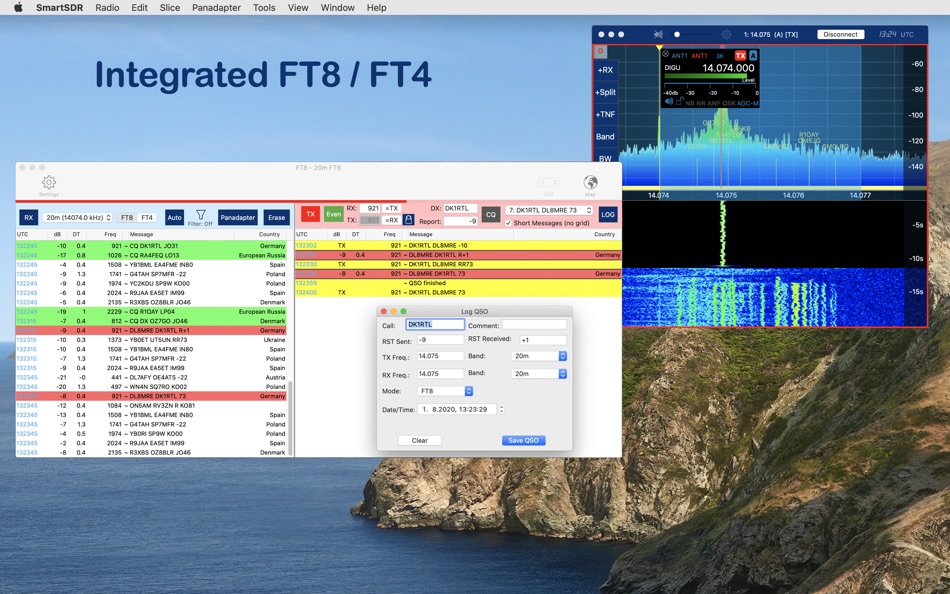Toggle the TX frequency lock icon
Screen dimensions: 950x594
point(408,220)
